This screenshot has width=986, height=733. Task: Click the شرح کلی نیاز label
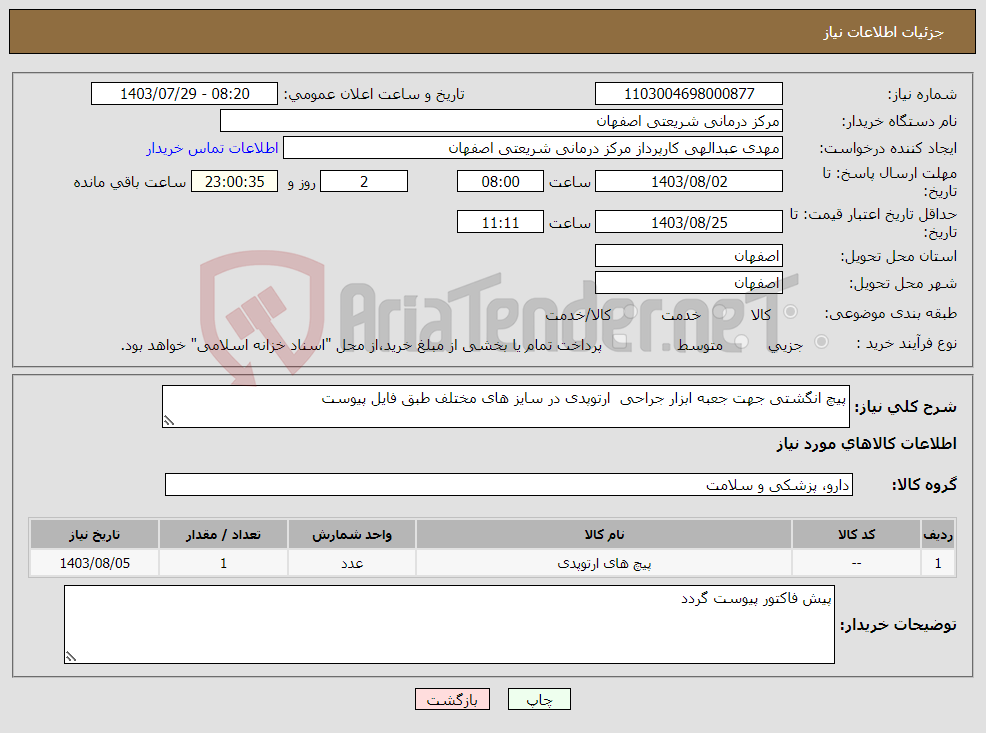(906, 407)
